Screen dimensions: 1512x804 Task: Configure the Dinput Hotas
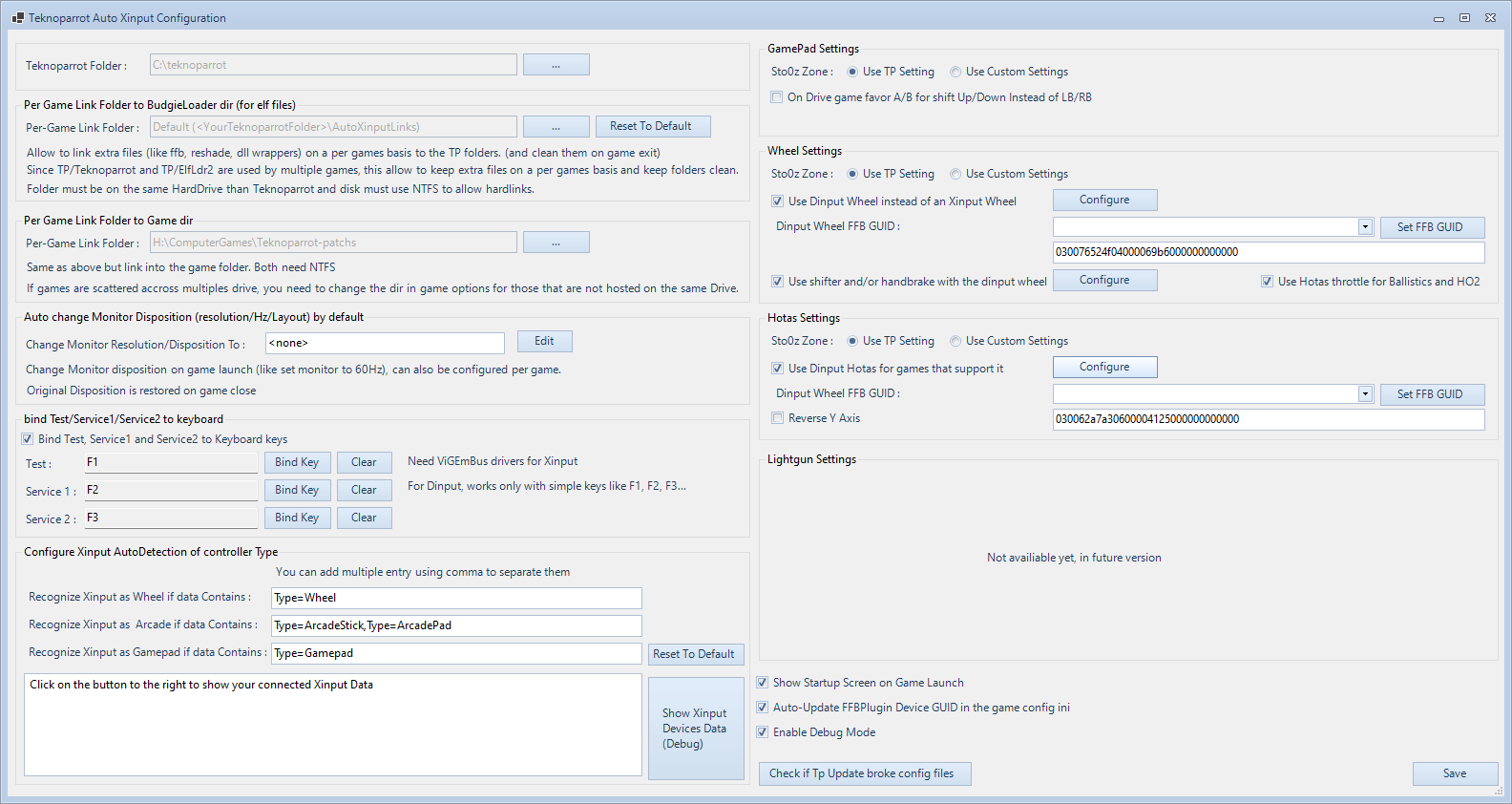click(1105, 367)
